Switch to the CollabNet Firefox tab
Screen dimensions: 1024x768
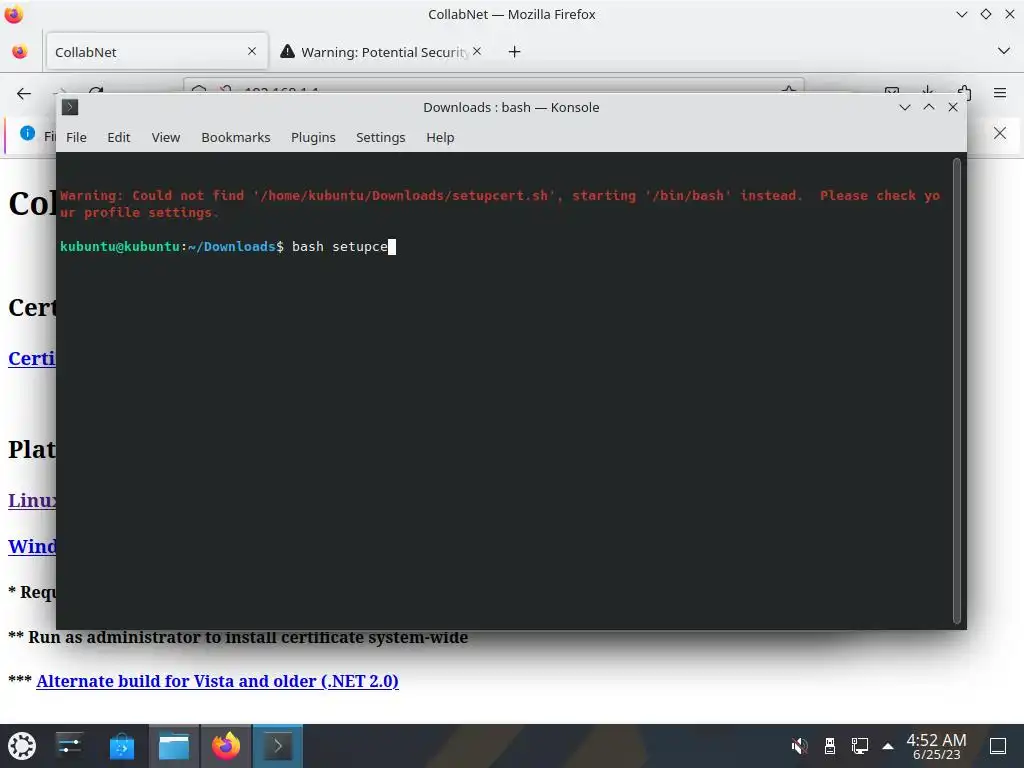(x=157, y=52)
